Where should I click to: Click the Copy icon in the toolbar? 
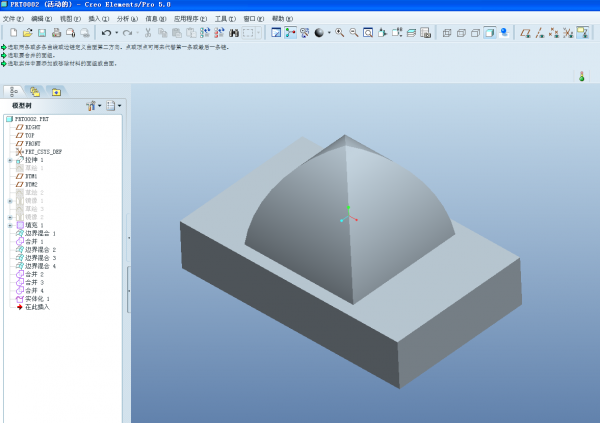pyautogui.click(x=163, y=33)
